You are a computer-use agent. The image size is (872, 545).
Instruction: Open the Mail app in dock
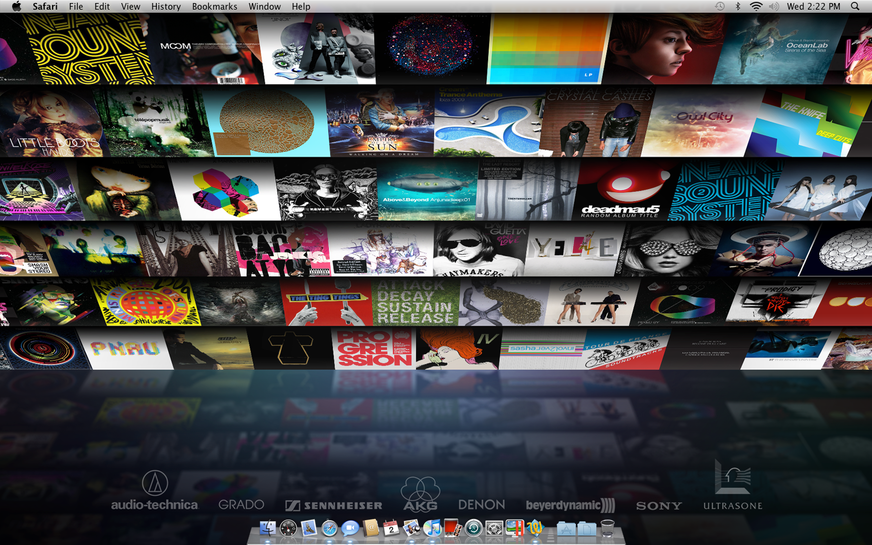[x=309, y=528]
